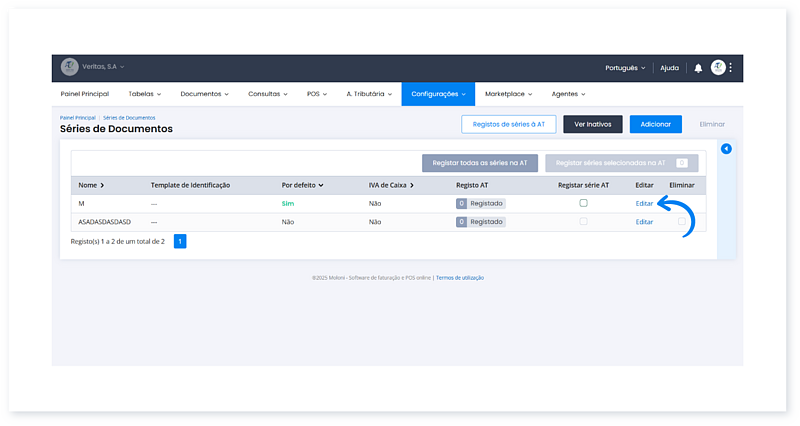Click the notifications bell icon
The image size is (800, 426).
698,68
